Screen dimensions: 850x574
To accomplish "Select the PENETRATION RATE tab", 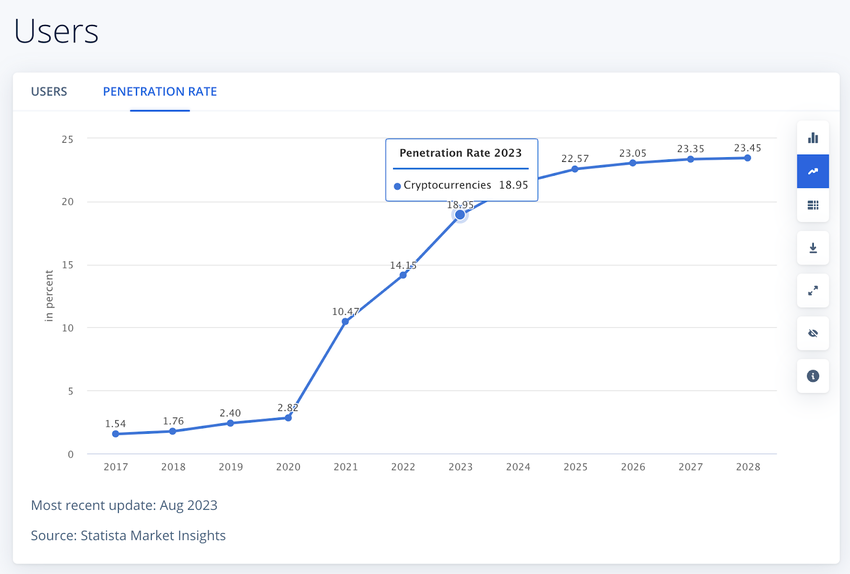I will coord(160,92).
